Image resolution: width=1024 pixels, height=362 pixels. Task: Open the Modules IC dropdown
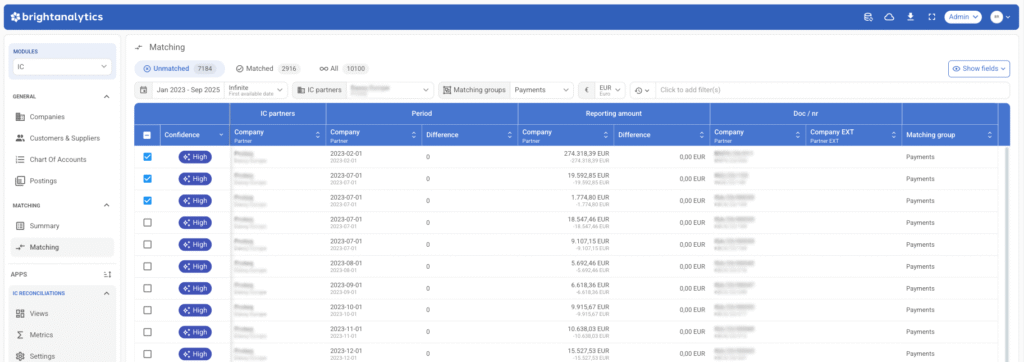[x=62, y=67]
